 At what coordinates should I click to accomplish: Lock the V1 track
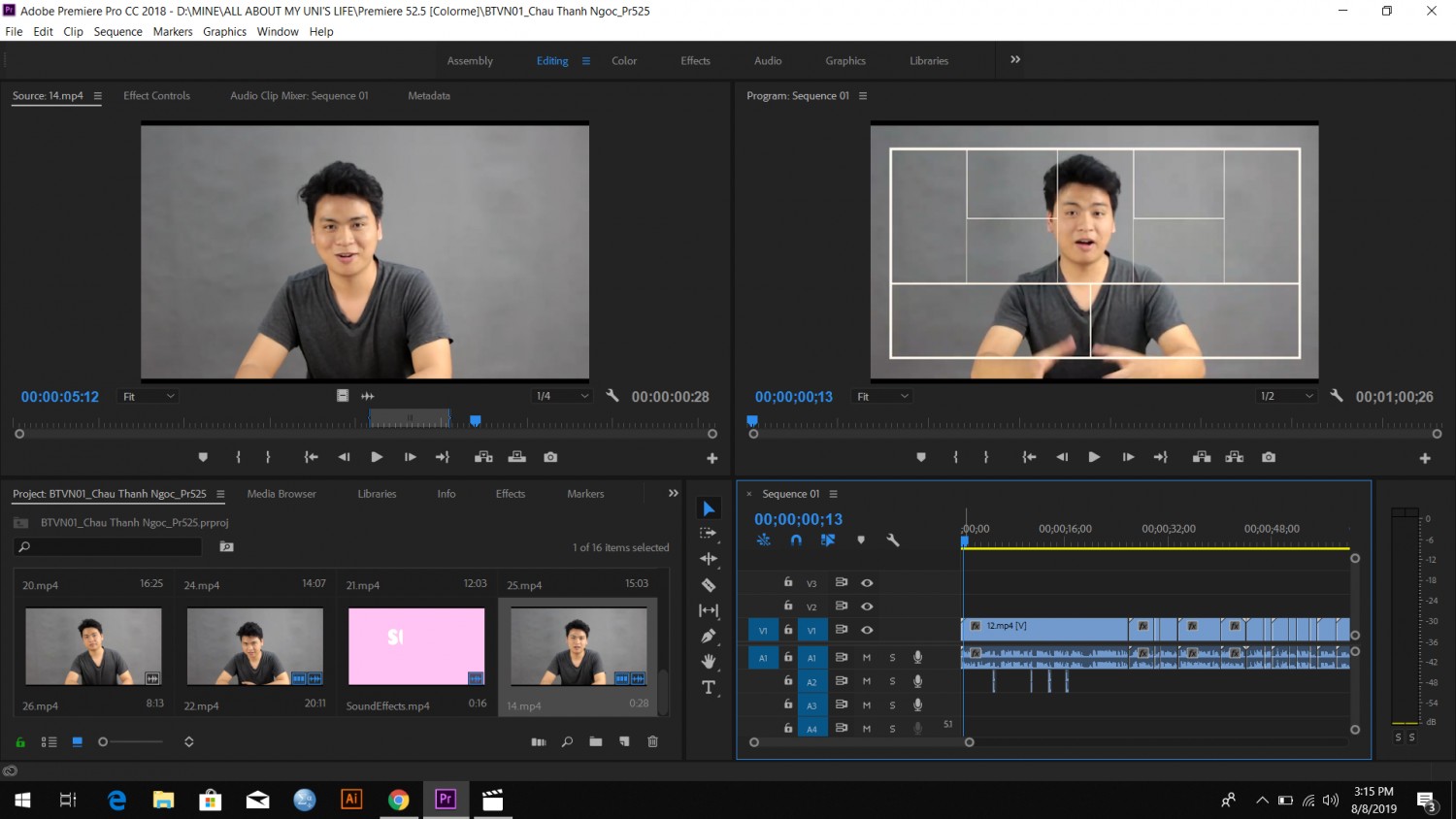(788, 630)
